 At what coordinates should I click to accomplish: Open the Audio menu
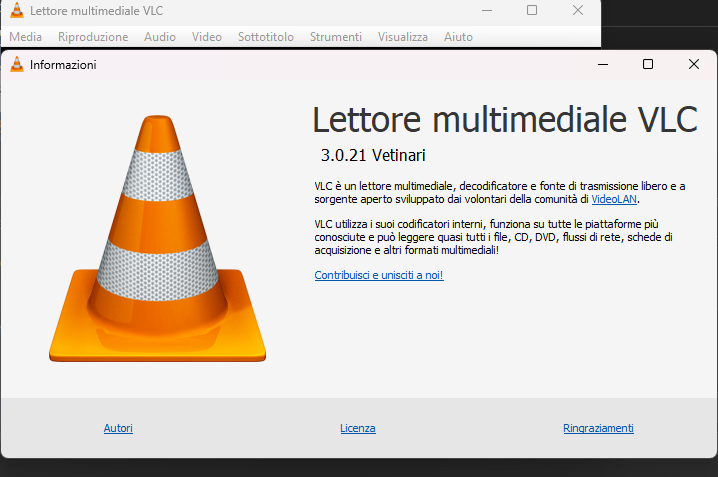160,37
